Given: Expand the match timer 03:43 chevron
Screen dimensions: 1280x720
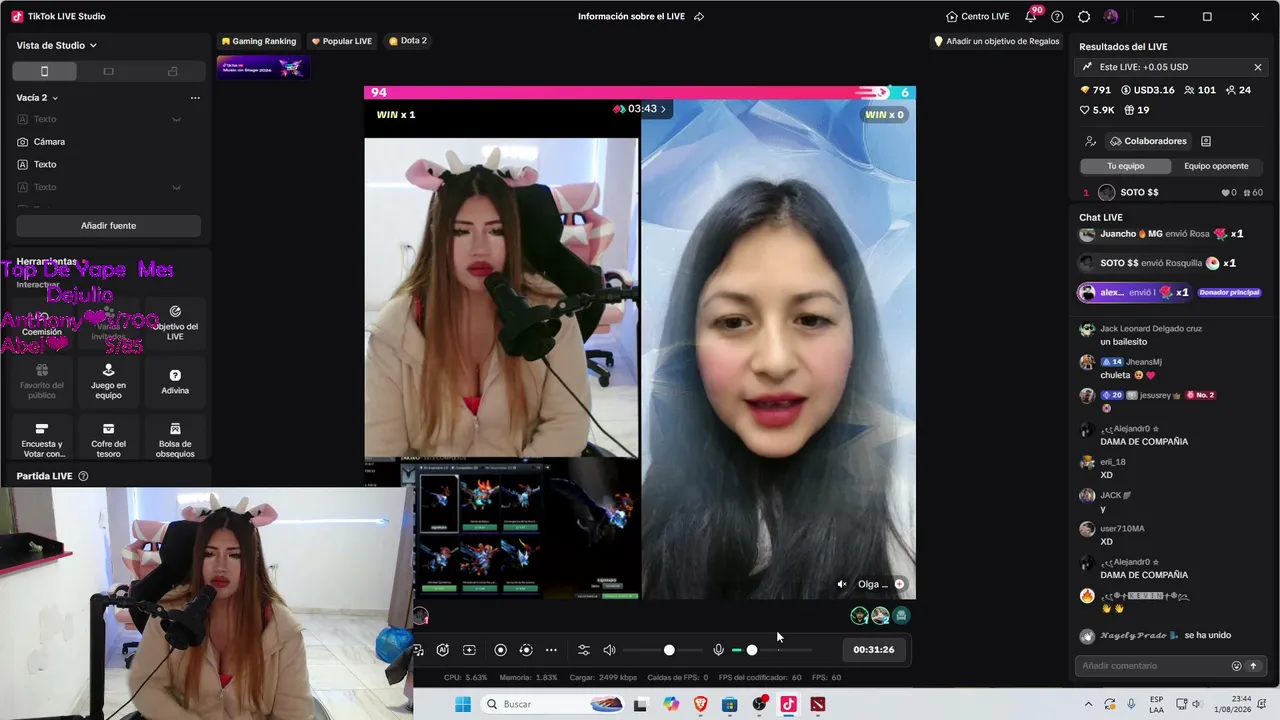Looking at the screenshot, I should pyautogui.click(x=663, y=109).
